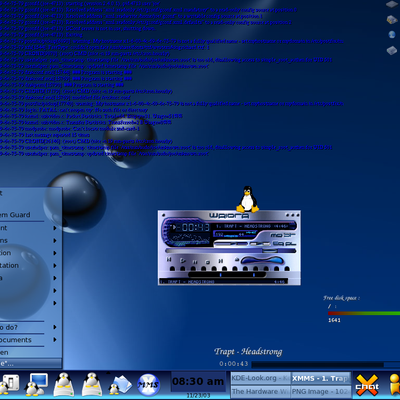This screenshot has height=400, width=400.
Task: Click the 1641 disk space value
Action: 334,320
